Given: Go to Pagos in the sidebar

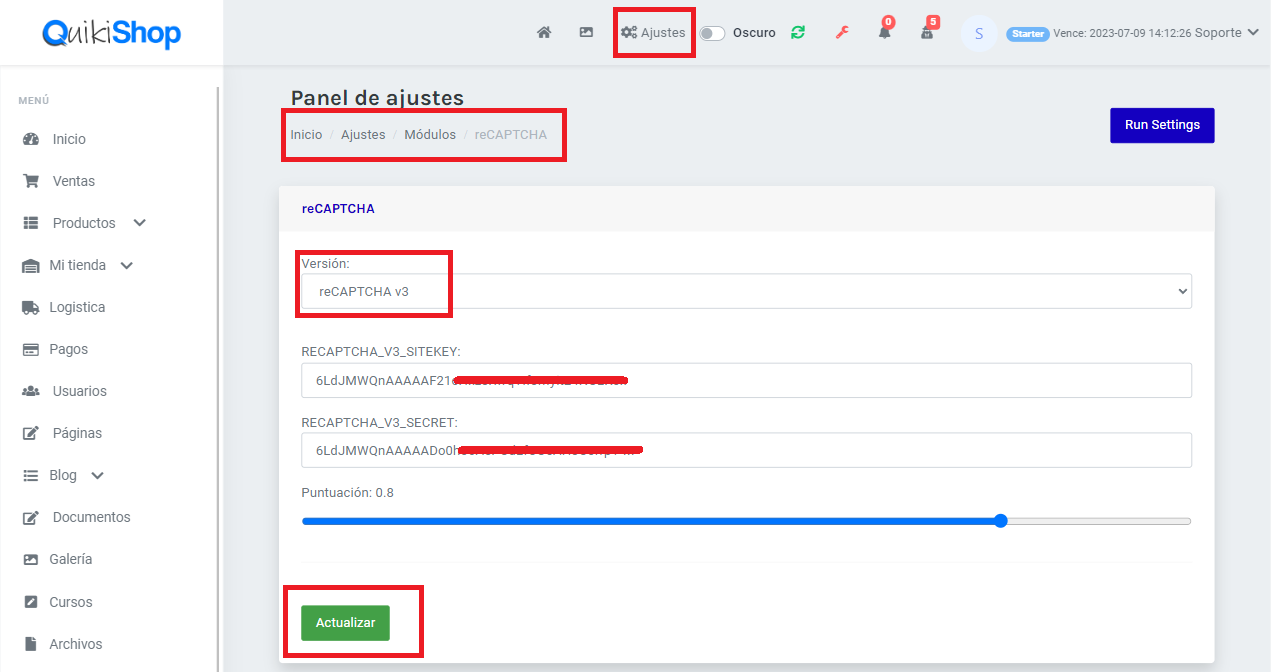Looking at the screenshot, I should point(68,349).
